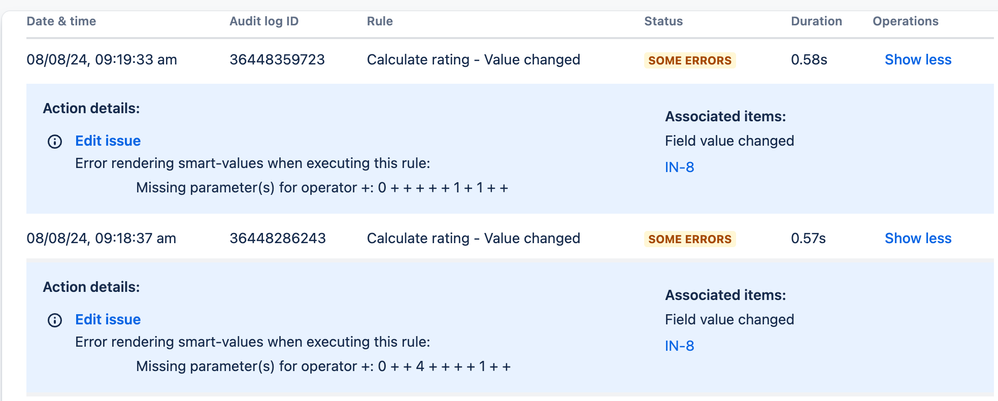Click rule name in 09:19:33 am row
998x401 pixels.
(x=474, y=60)
